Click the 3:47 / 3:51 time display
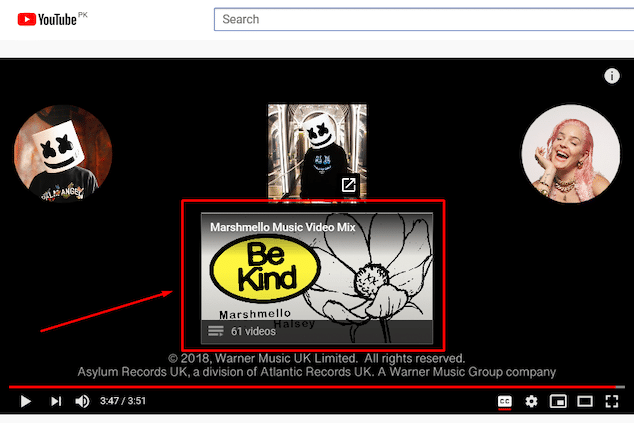The width and height of the screenshot is (634, 423). click(123, 401)
